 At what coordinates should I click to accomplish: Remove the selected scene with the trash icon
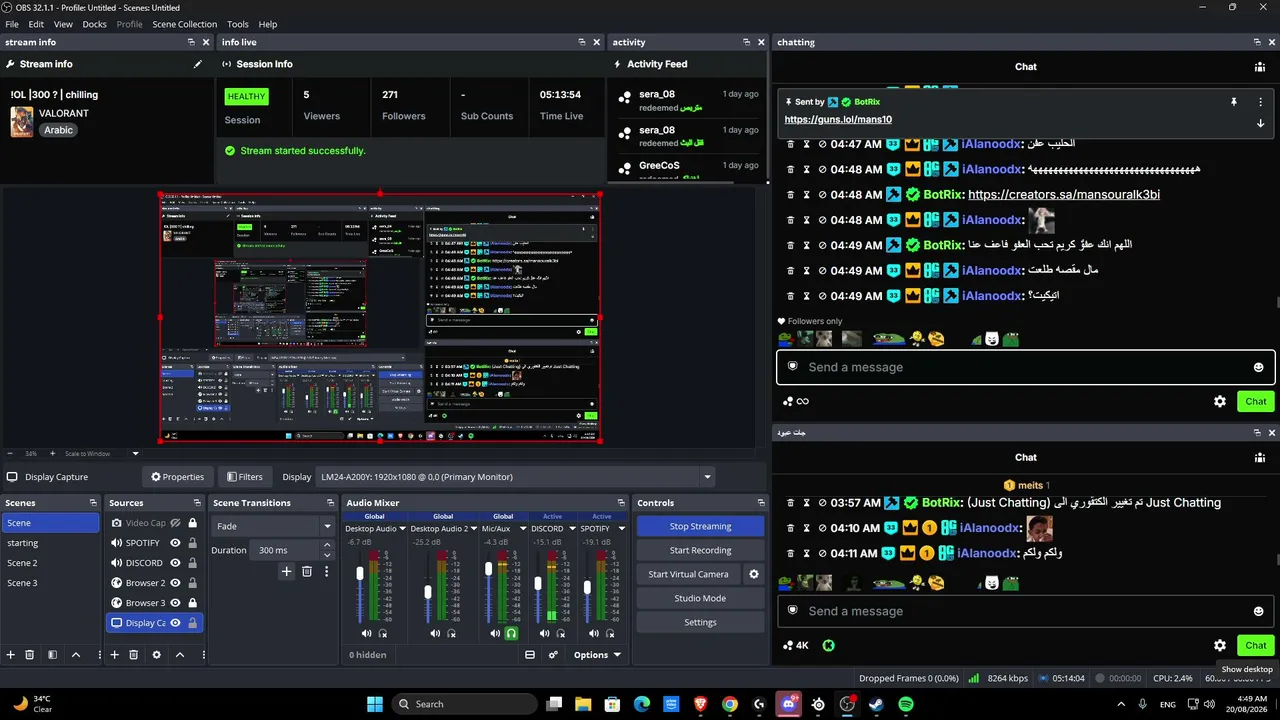coord(30,655)
